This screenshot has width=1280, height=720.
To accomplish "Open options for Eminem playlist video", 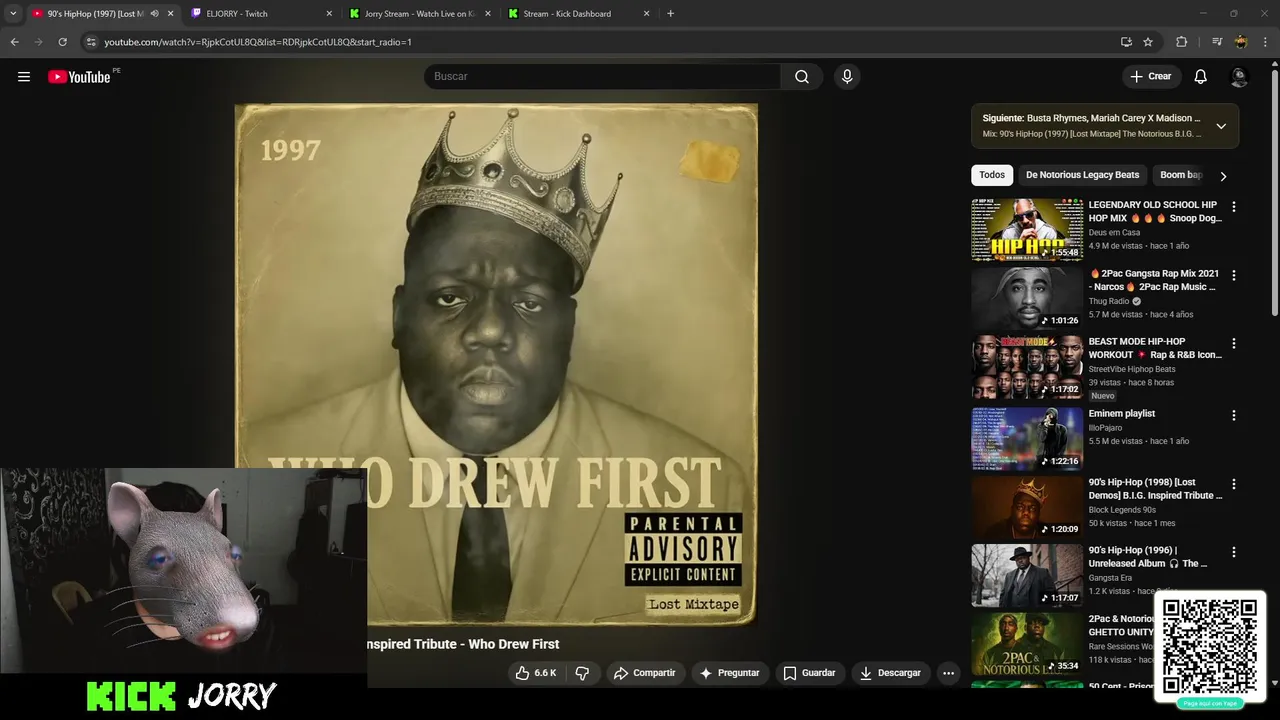I will [x=1233, y=415].
